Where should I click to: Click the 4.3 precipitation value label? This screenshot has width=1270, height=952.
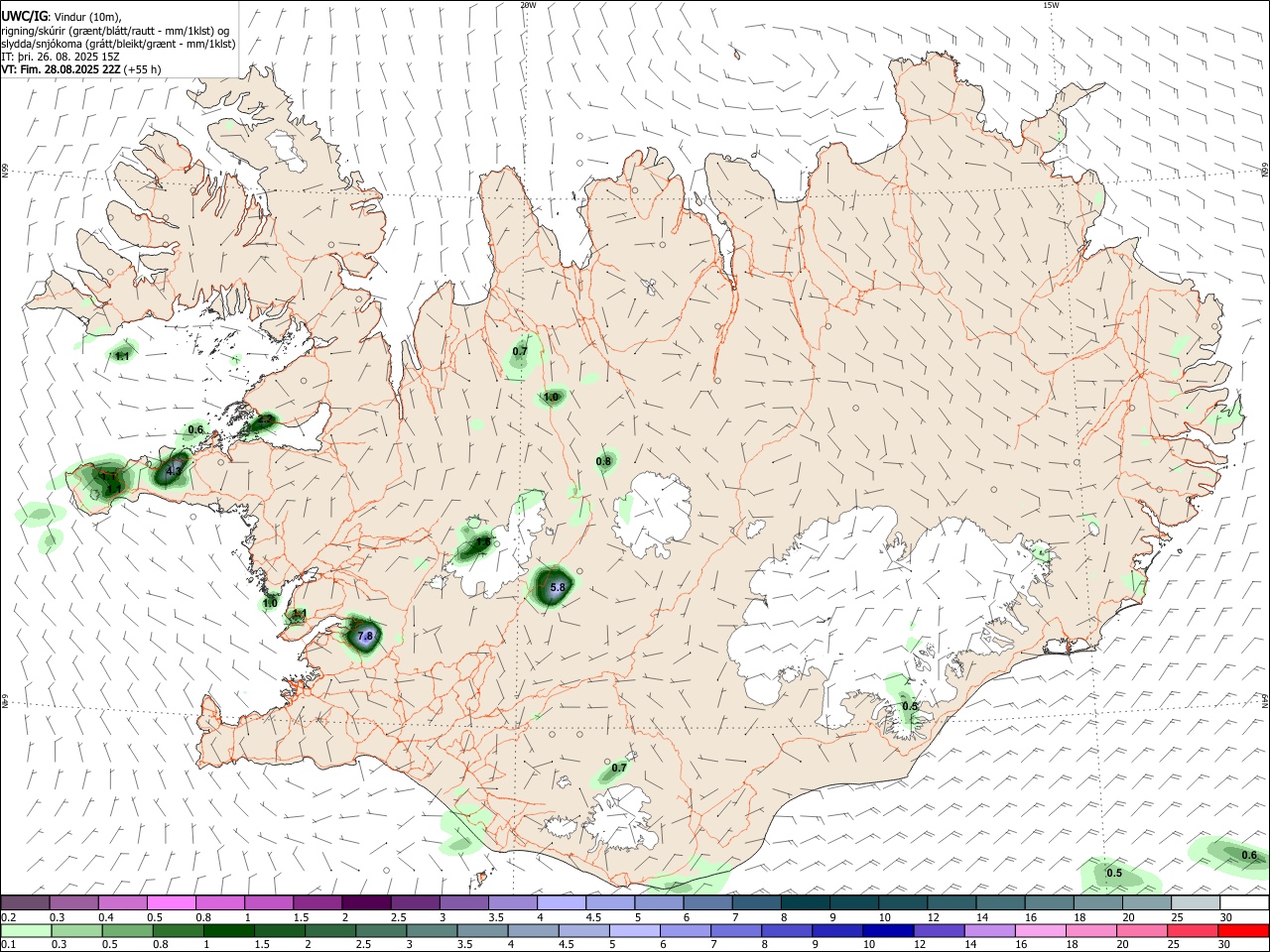(x=174, y=470)
